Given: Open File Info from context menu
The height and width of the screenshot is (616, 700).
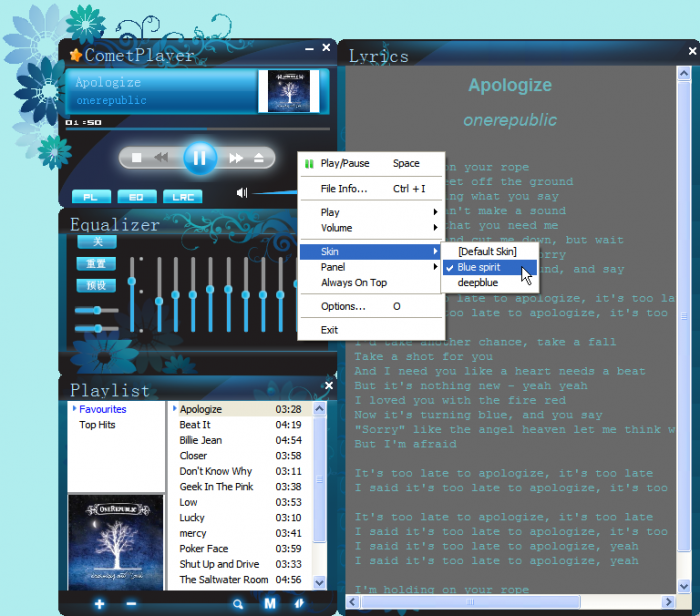Looking at the screenshot, I should coord(371,189).
